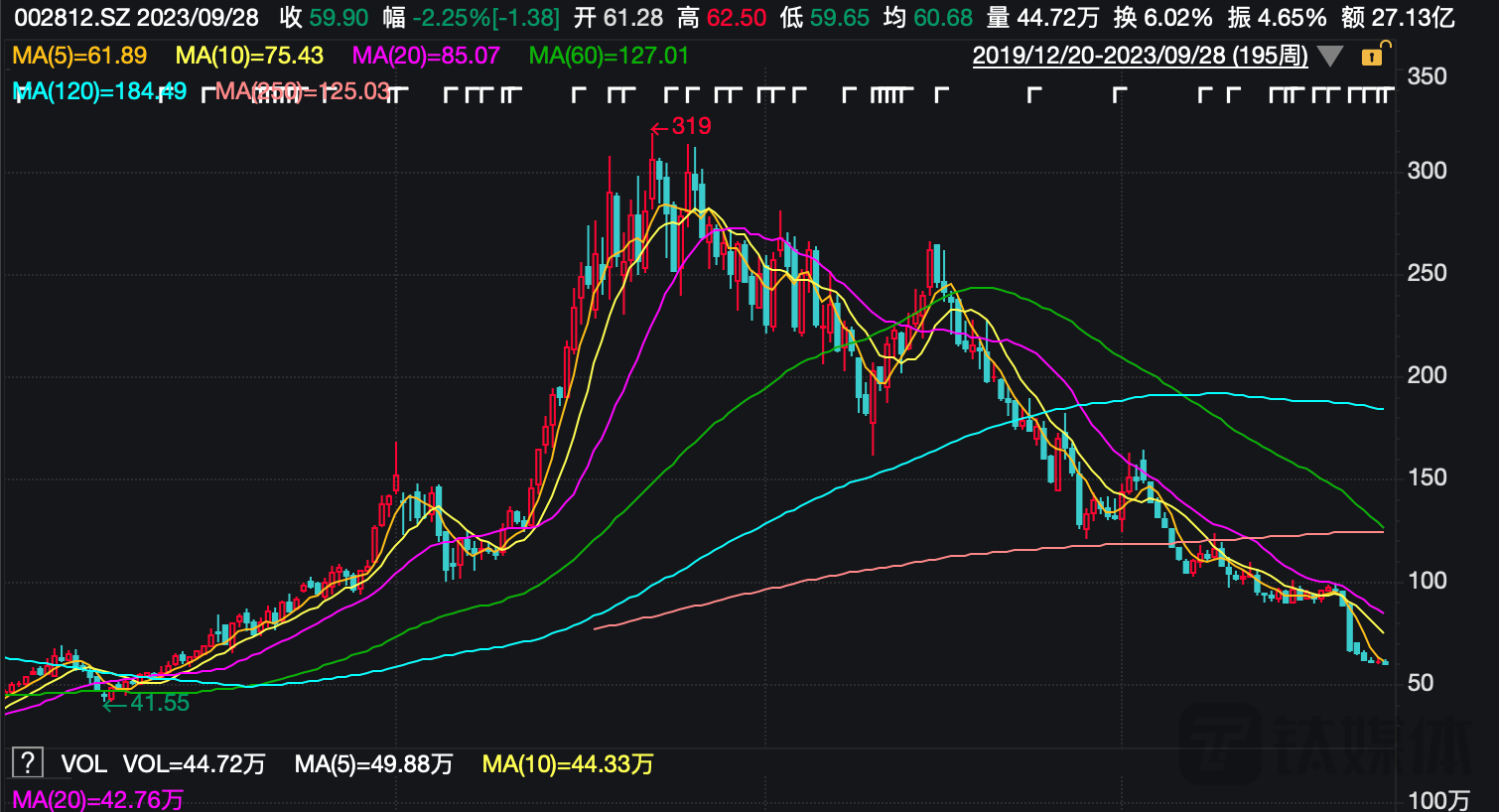Open the gray triangle period dropdown
This screenshot has height=812, width=1499.
tap(1330, 57)
